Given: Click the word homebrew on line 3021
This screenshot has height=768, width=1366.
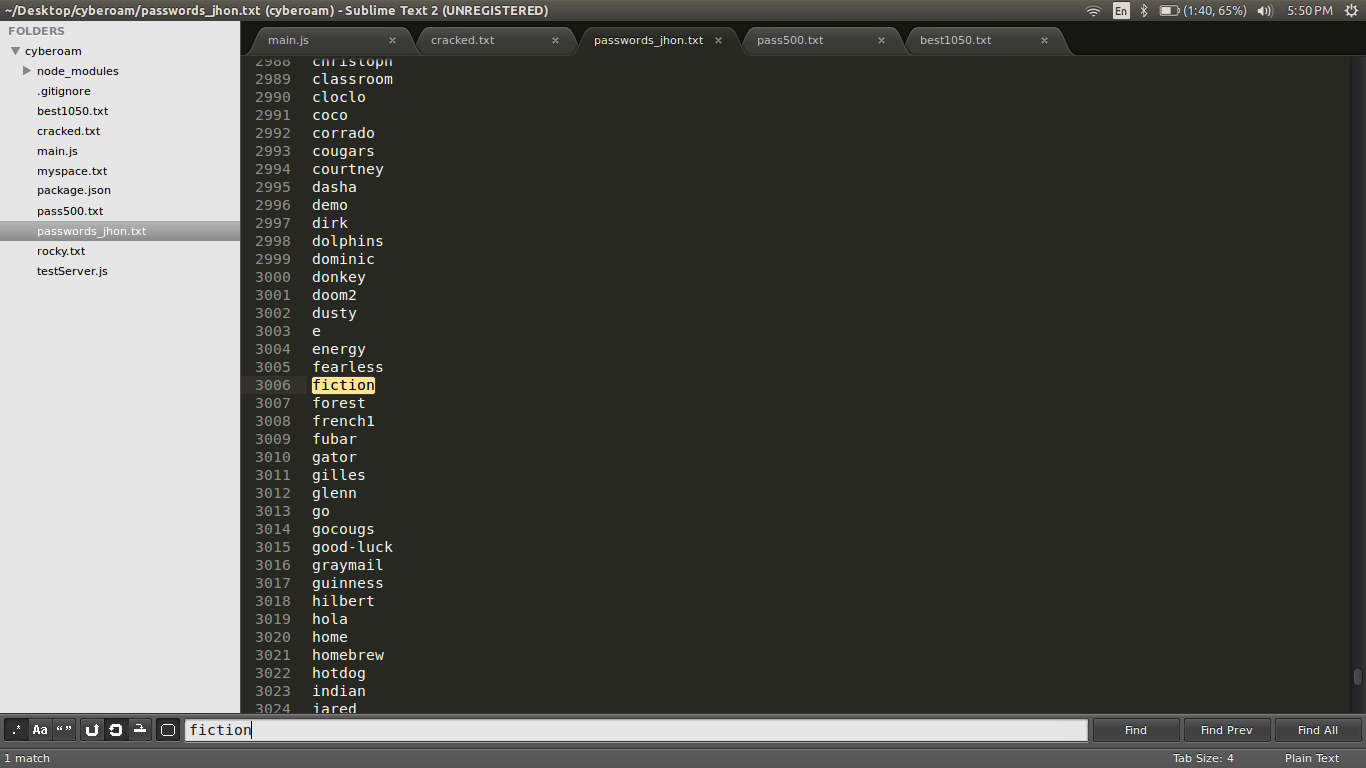Looking at the screenshot, I should tap(348, 655).
